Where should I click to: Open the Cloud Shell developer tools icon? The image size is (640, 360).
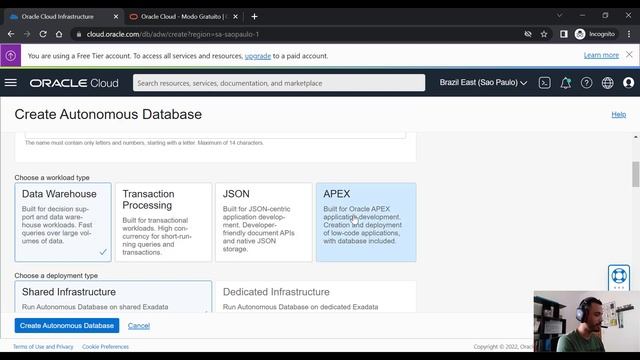[544, 83]
